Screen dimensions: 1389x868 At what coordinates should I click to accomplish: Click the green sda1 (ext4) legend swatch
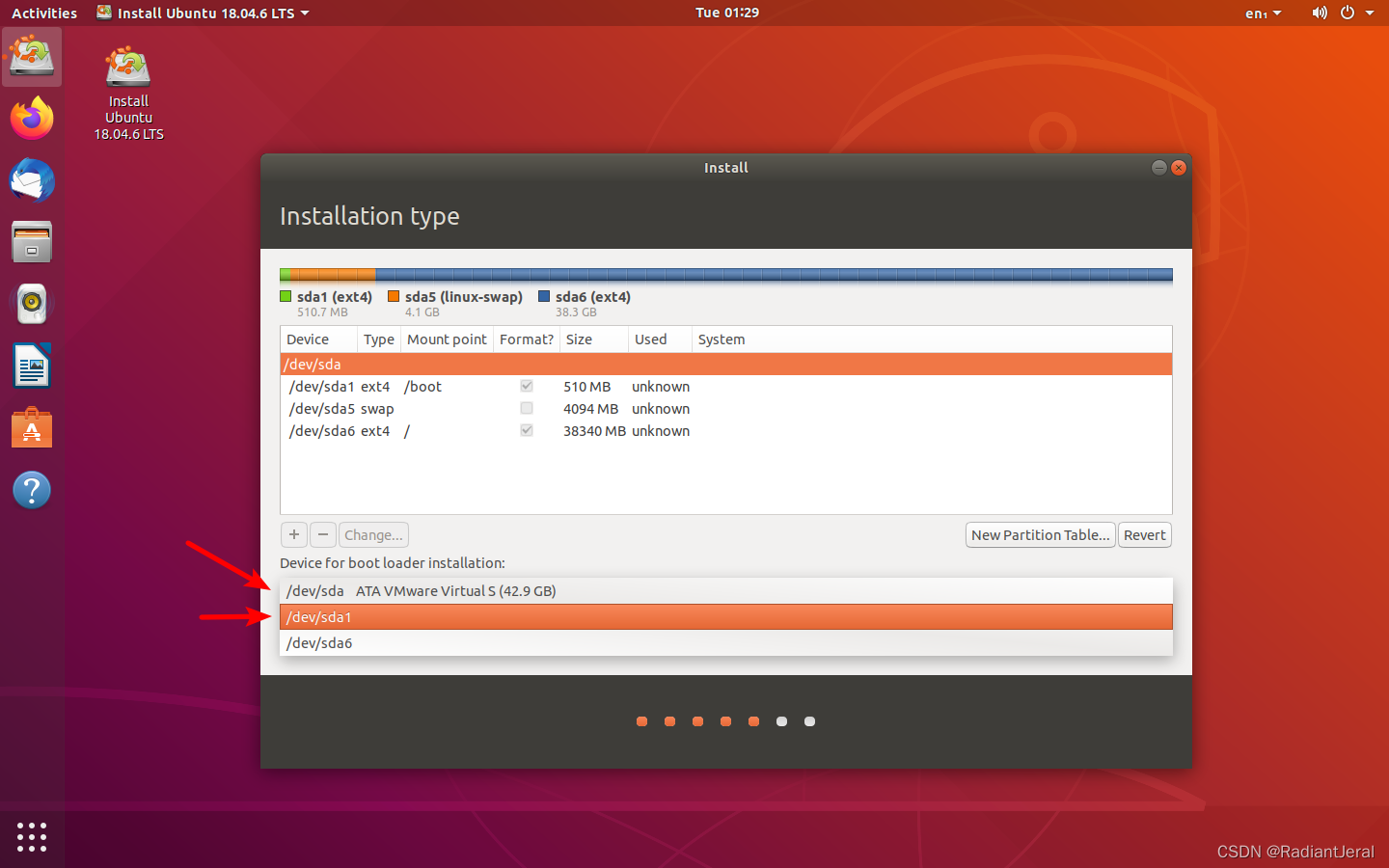coord(286,297)
